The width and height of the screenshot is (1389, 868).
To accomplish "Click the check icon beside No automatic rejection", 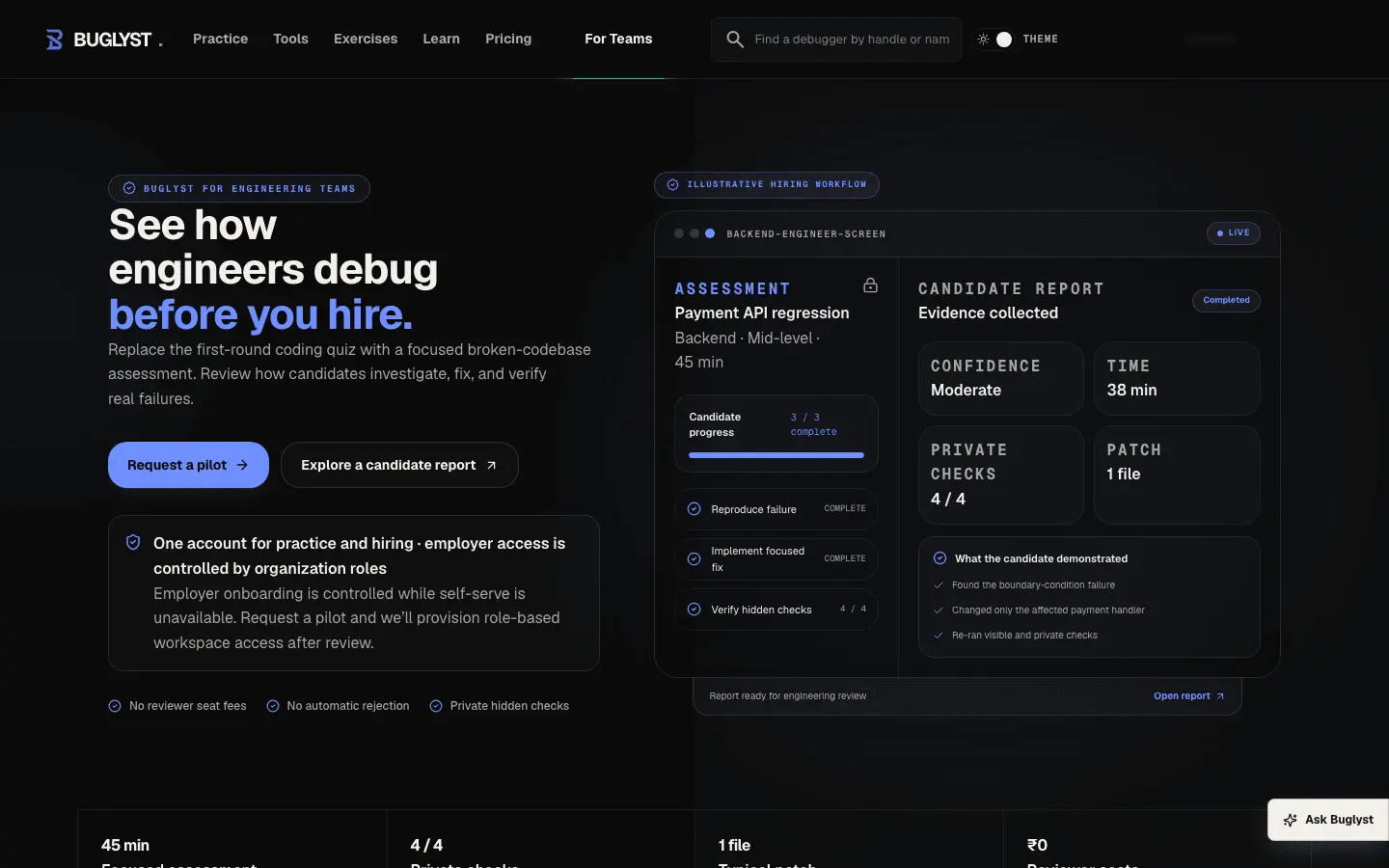I will pyautogui.click(x=273, y=706).
